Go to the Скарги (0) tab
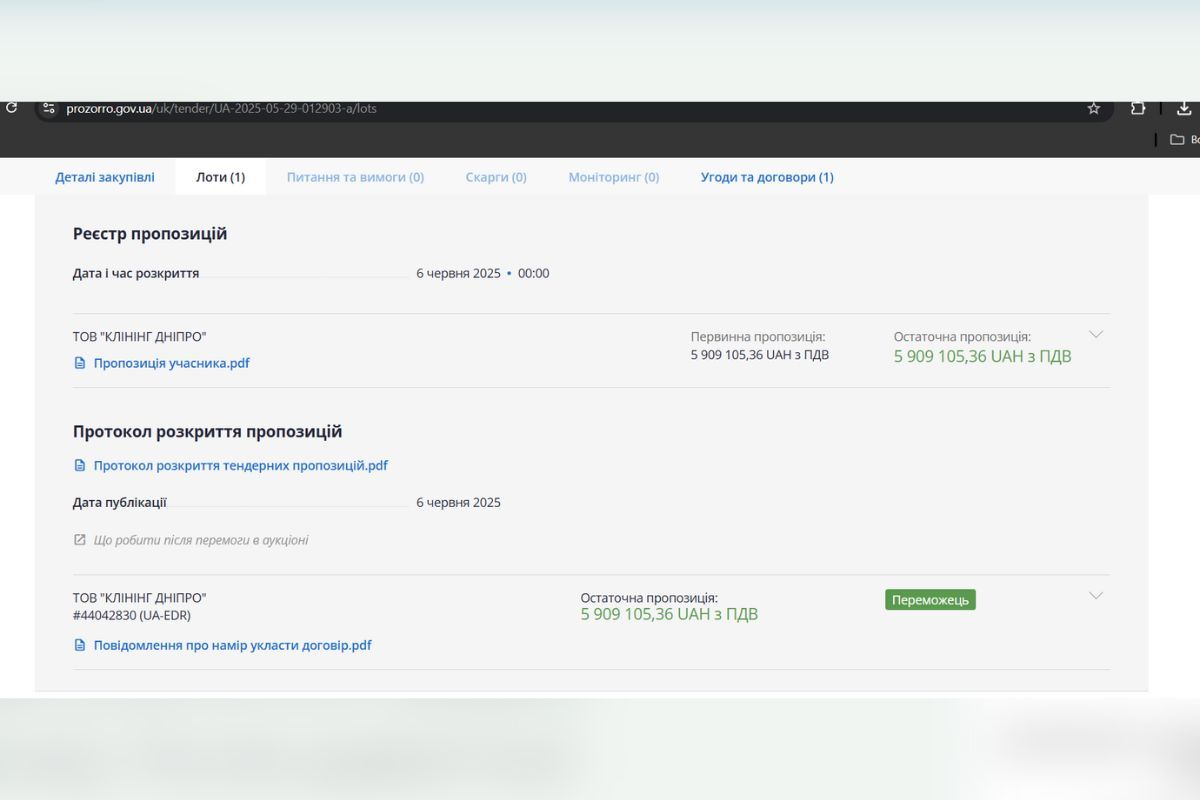 click(x=496, y=177)
